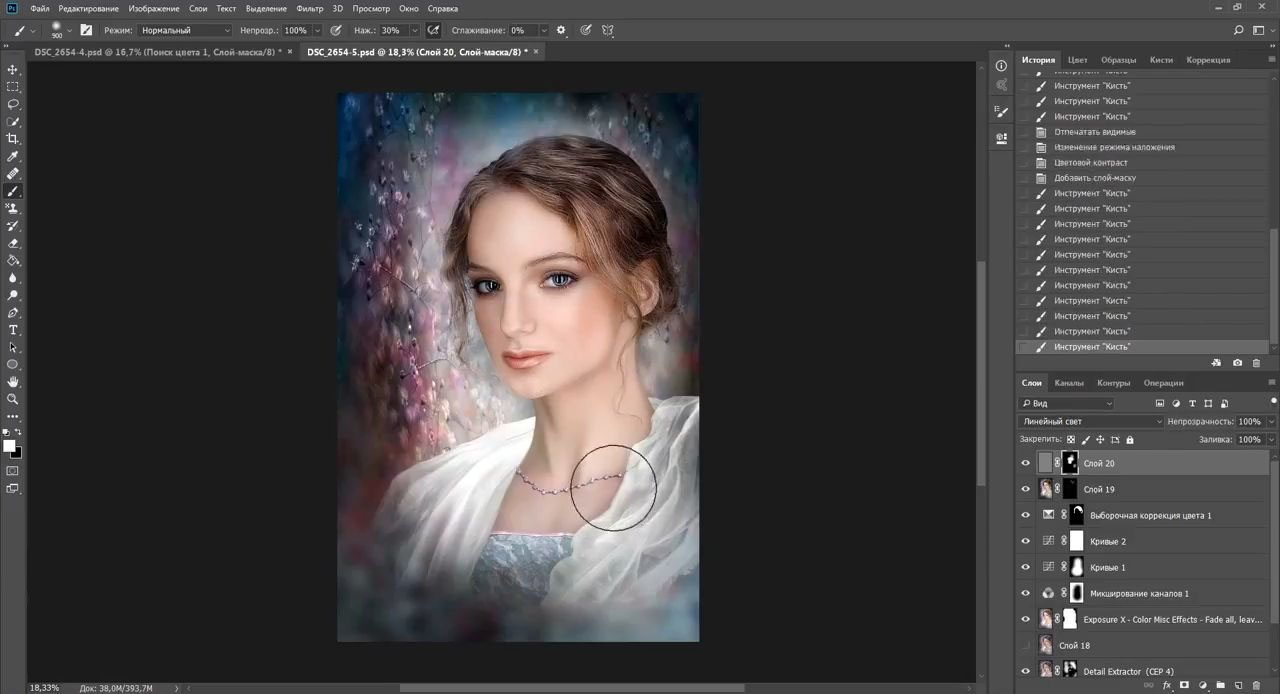This screenshot has width=1280, height=694.
Task: Open the Изображение menu
Action: coord(154,8)
